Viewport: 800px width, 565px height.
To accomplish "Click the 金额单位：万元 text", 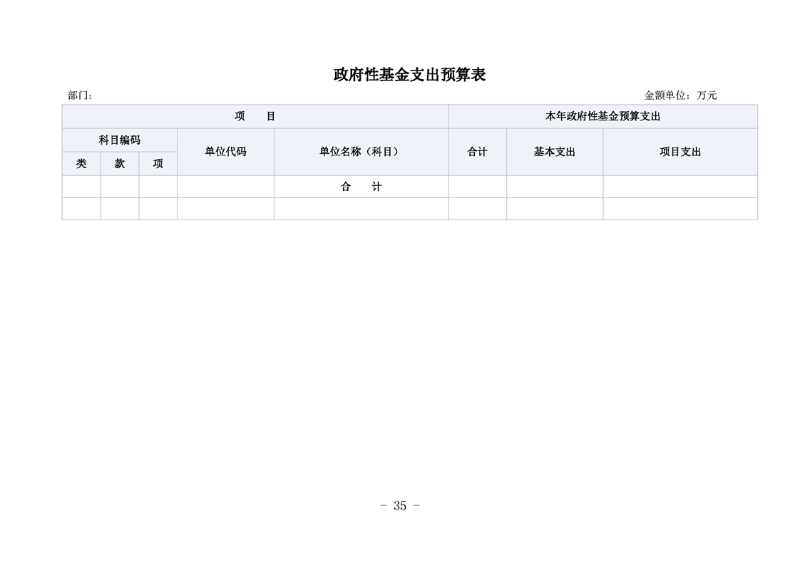I will point(680,96).
